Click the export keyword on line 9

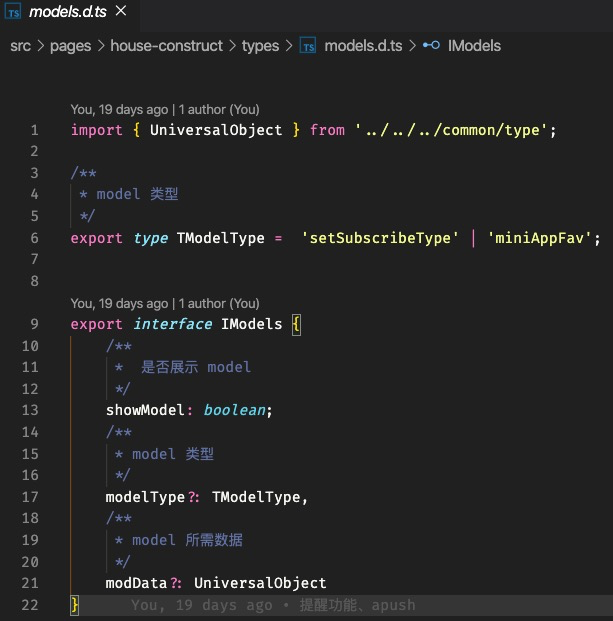[97, 324]
